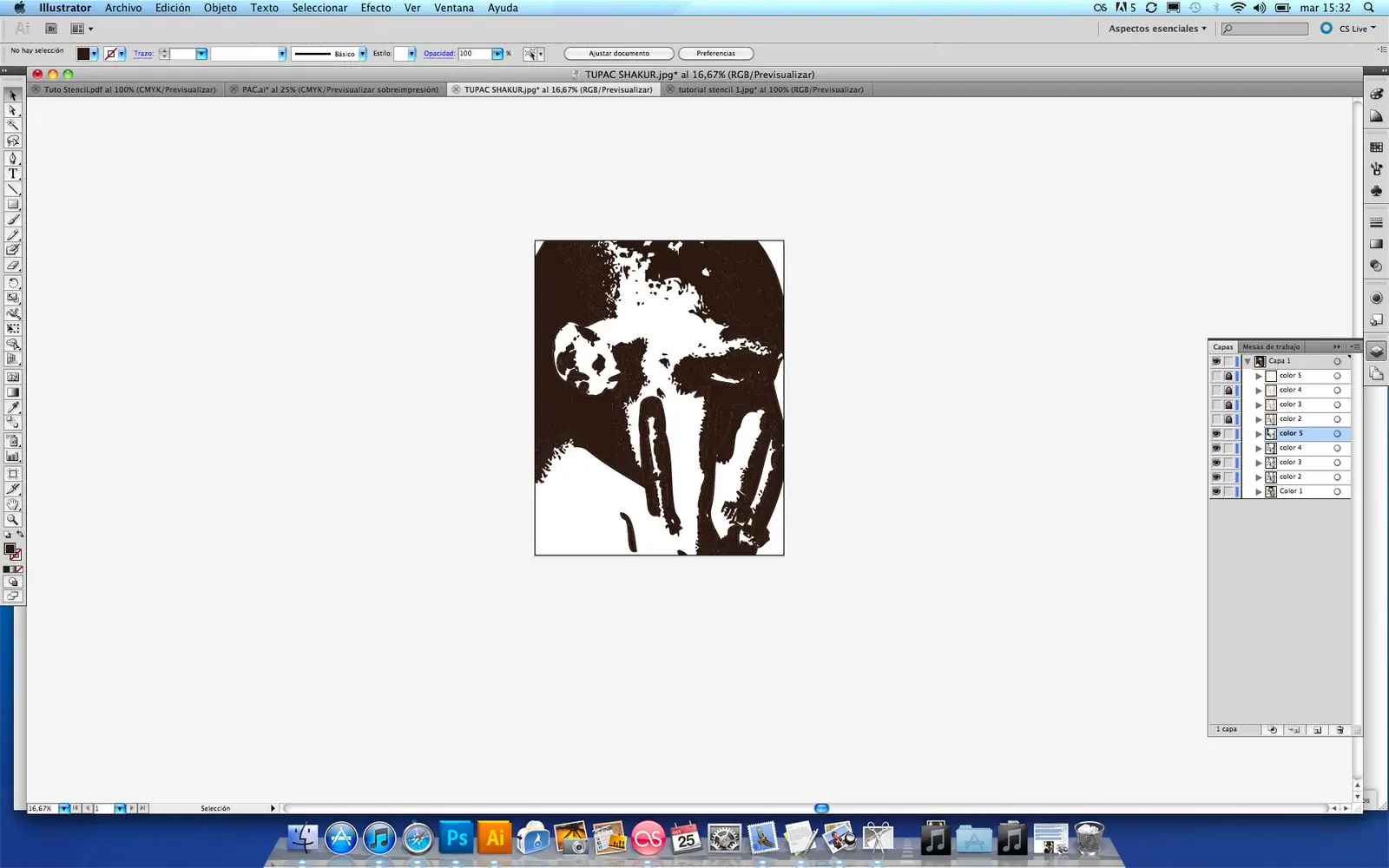Click the Fill color box in the toolbox
Image resolution: width=1389 pixels, height=868 pixels.
(10, 549)
